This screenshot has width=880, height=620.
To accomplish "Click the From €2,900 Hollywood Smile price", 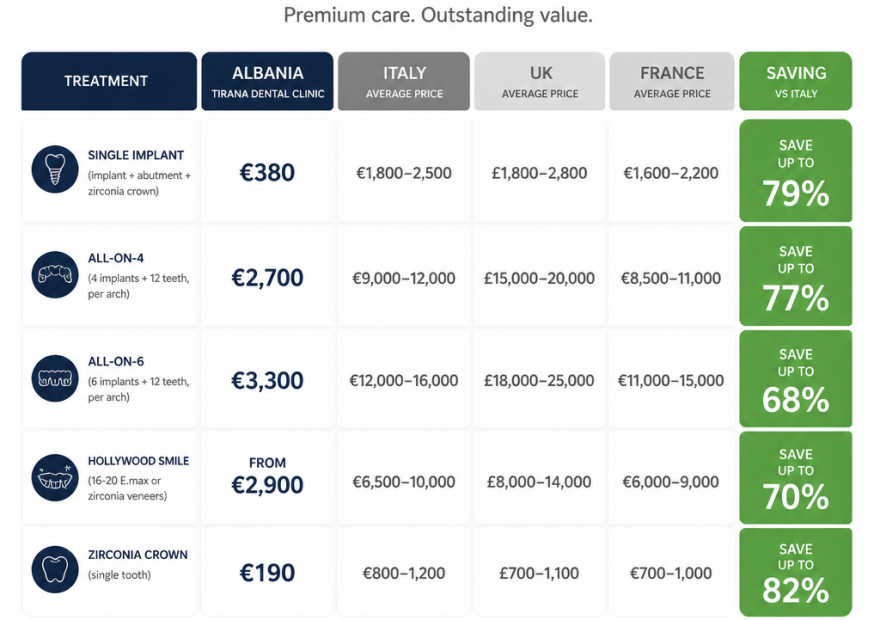I will [x=267, y=476].
